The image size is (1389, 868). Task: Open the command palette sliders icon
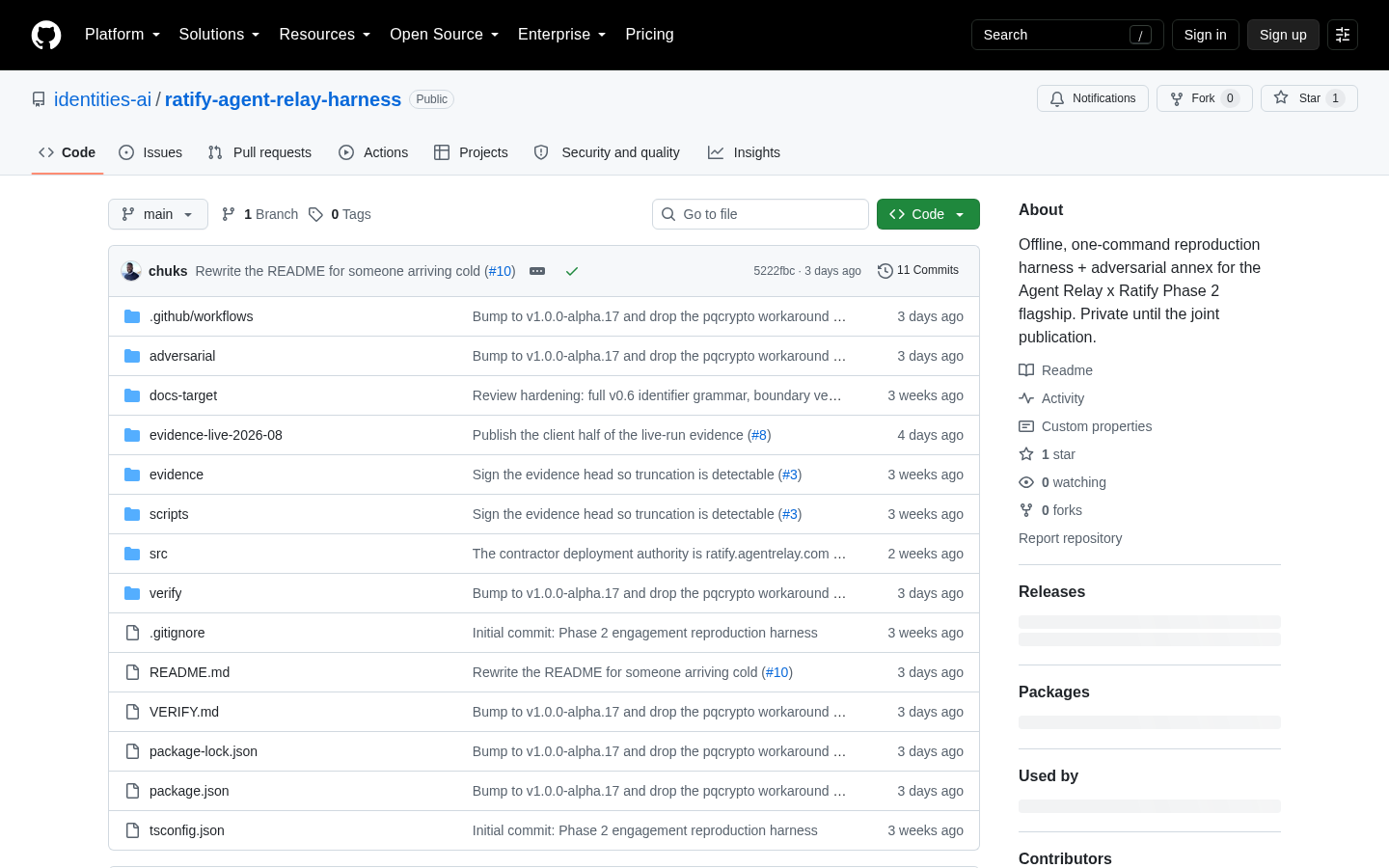(1343, 35)
